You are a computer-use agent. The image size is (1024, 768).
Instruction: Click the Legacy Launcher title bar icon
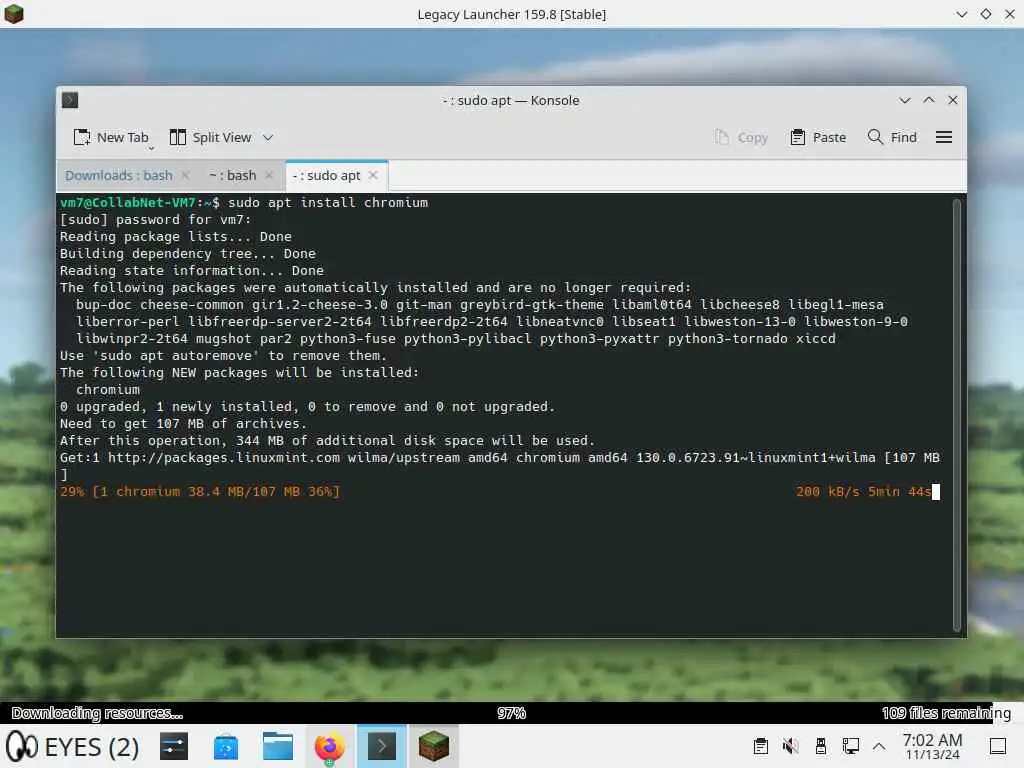tap(14, 14)
